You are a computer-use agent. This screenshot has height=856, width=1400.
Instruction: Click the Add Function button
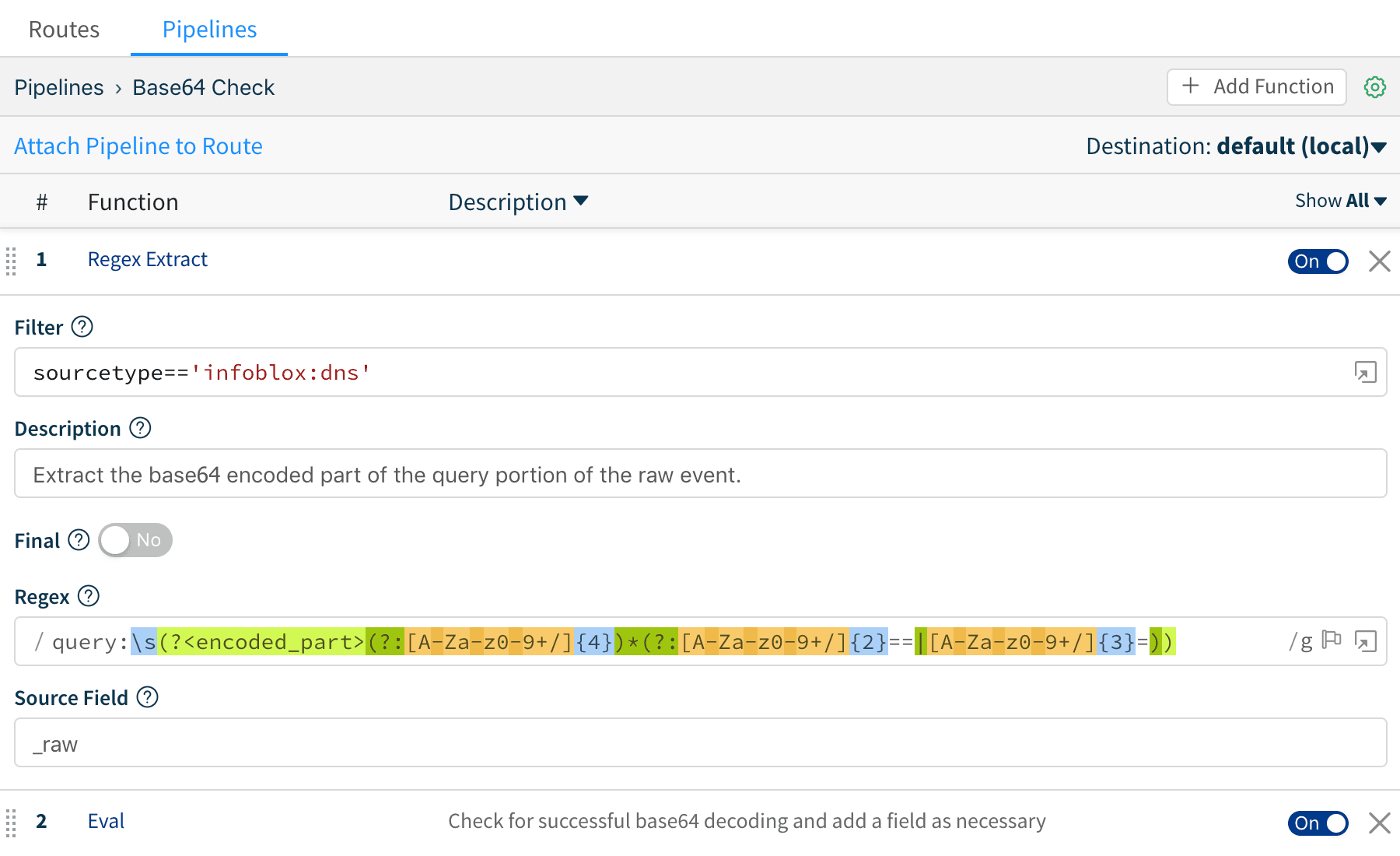click(1256, 86)
